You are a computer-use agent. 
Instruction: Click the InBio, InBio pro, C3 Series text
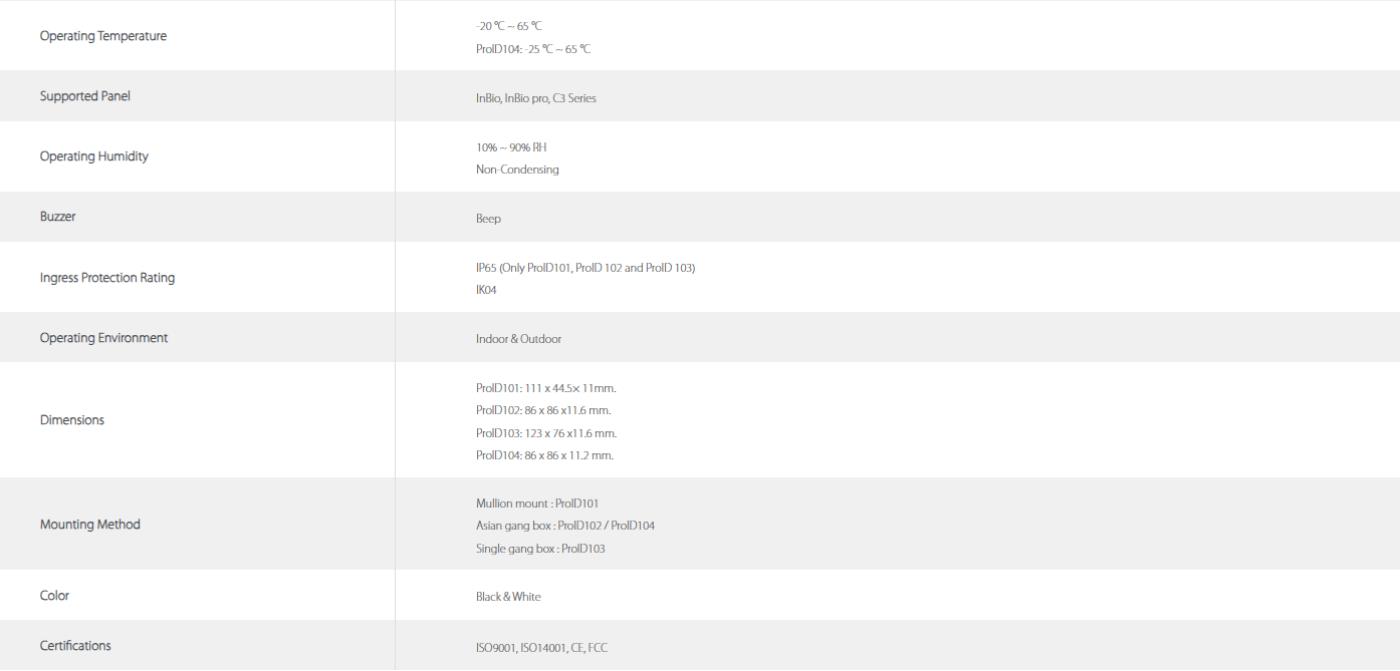[536, 98]
